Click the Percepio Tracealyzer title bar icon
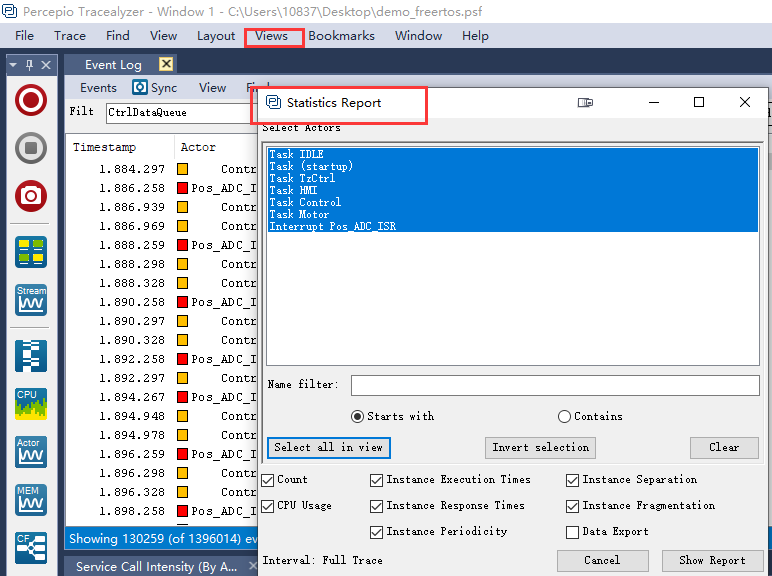Screen dimensions: 772x576 click(9, 11)
